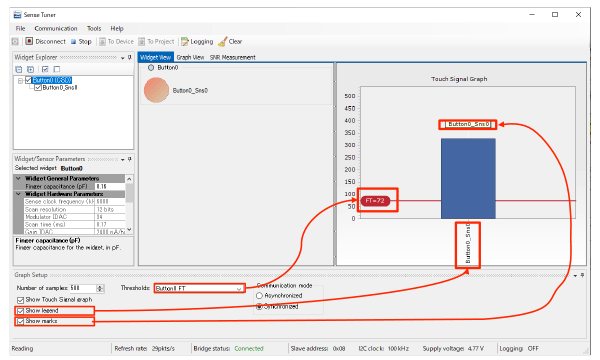Click Expand all icon in Widget Explorer
The width and height of the screenshot is (600, 360).
coord(31,69)
